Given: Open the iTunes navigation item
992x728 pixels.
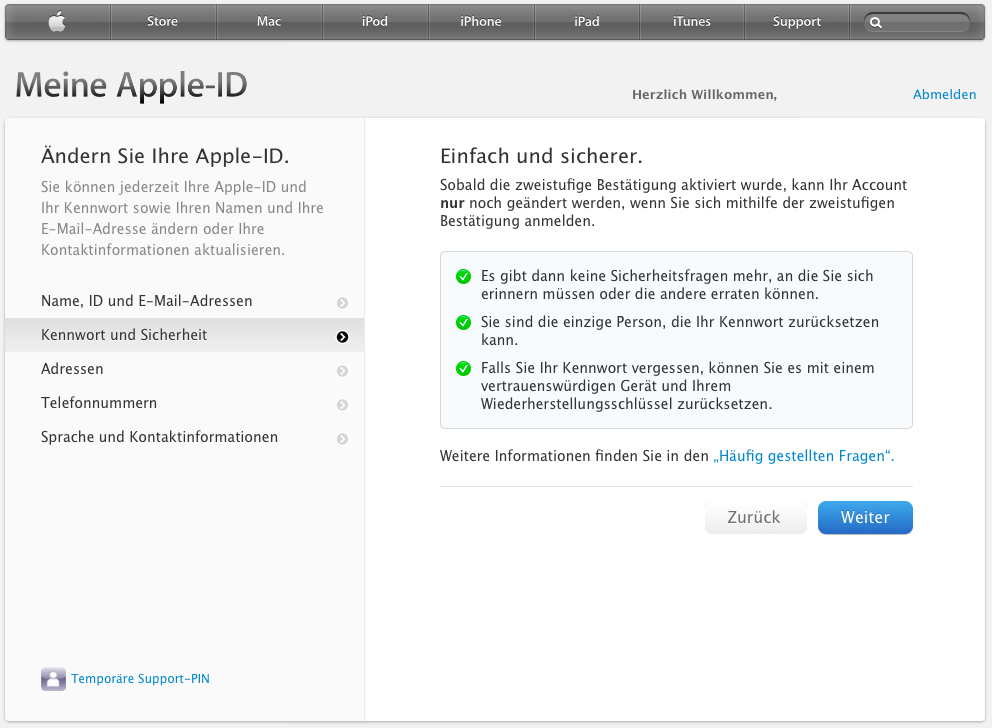Looking at the screenshot, I should coord(691,22).
